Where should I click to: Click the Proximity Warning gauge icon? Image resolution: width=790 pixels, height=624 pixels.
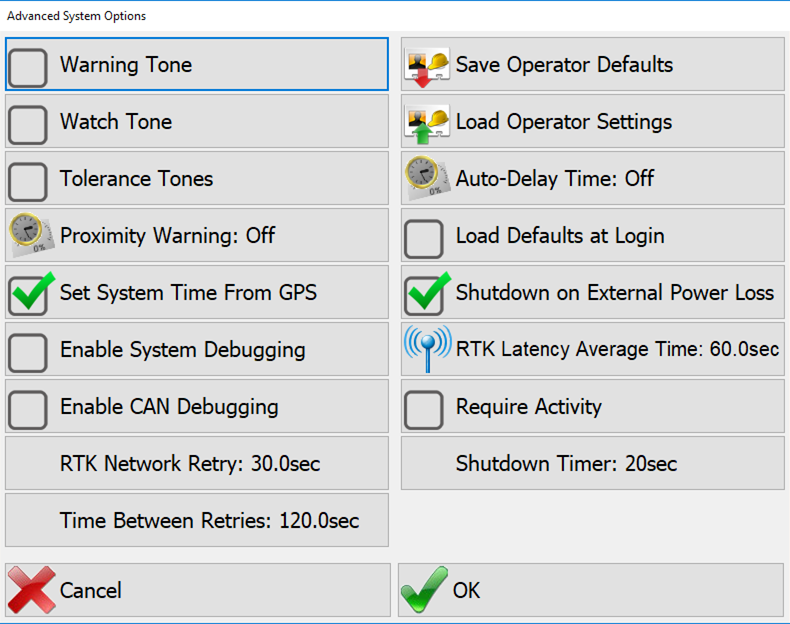[31, 235]
